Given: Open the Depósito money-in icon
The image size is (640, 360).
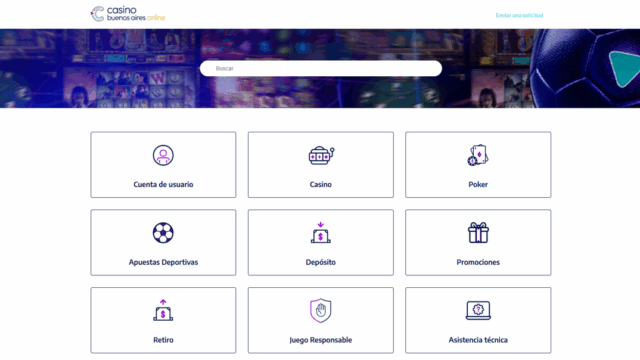Looking at the screenshot, I should pyautogui.click(x=321, y=233).
